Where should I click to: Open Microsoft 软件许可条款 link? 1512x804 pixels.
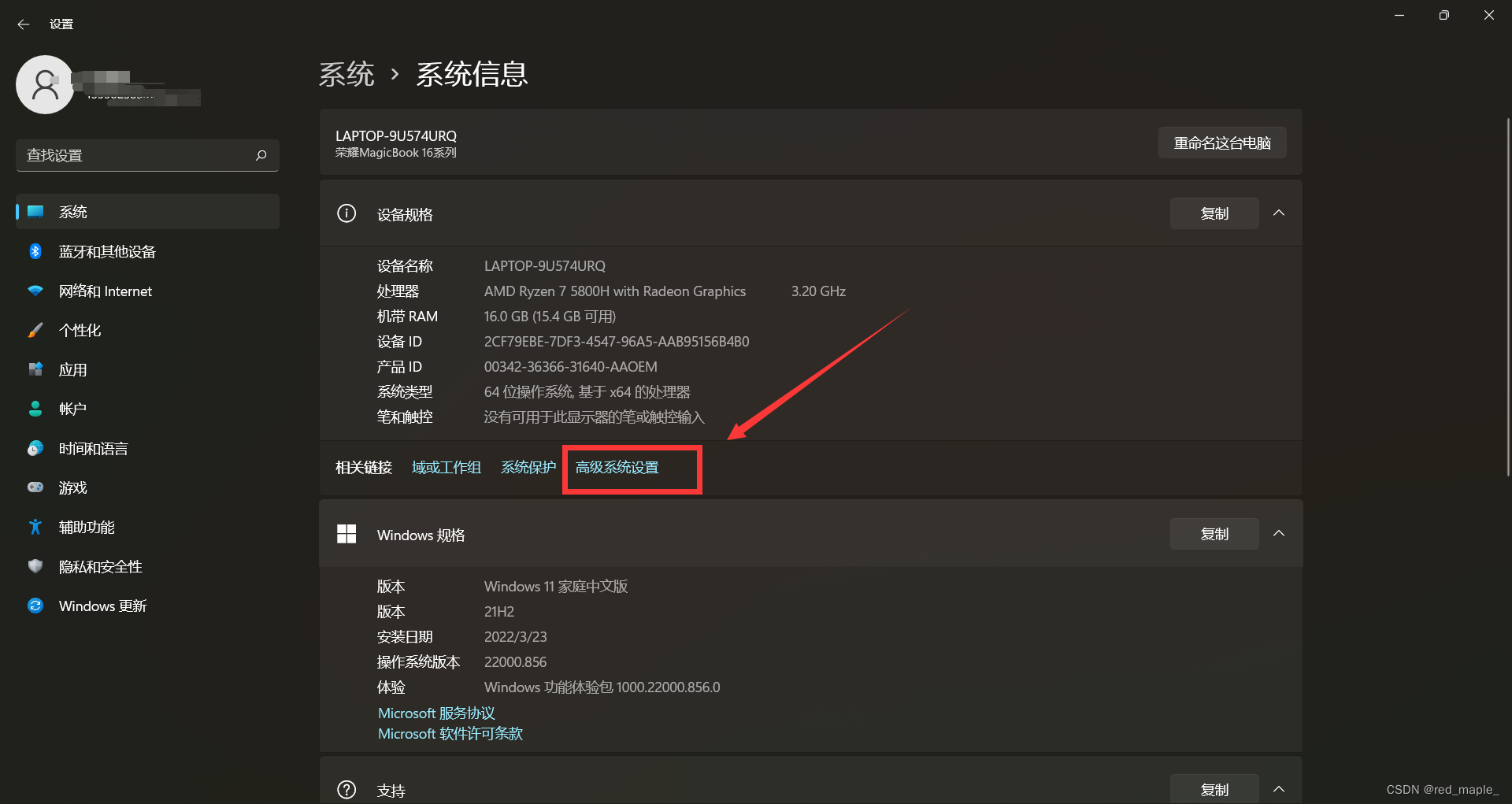click(450, 733)
